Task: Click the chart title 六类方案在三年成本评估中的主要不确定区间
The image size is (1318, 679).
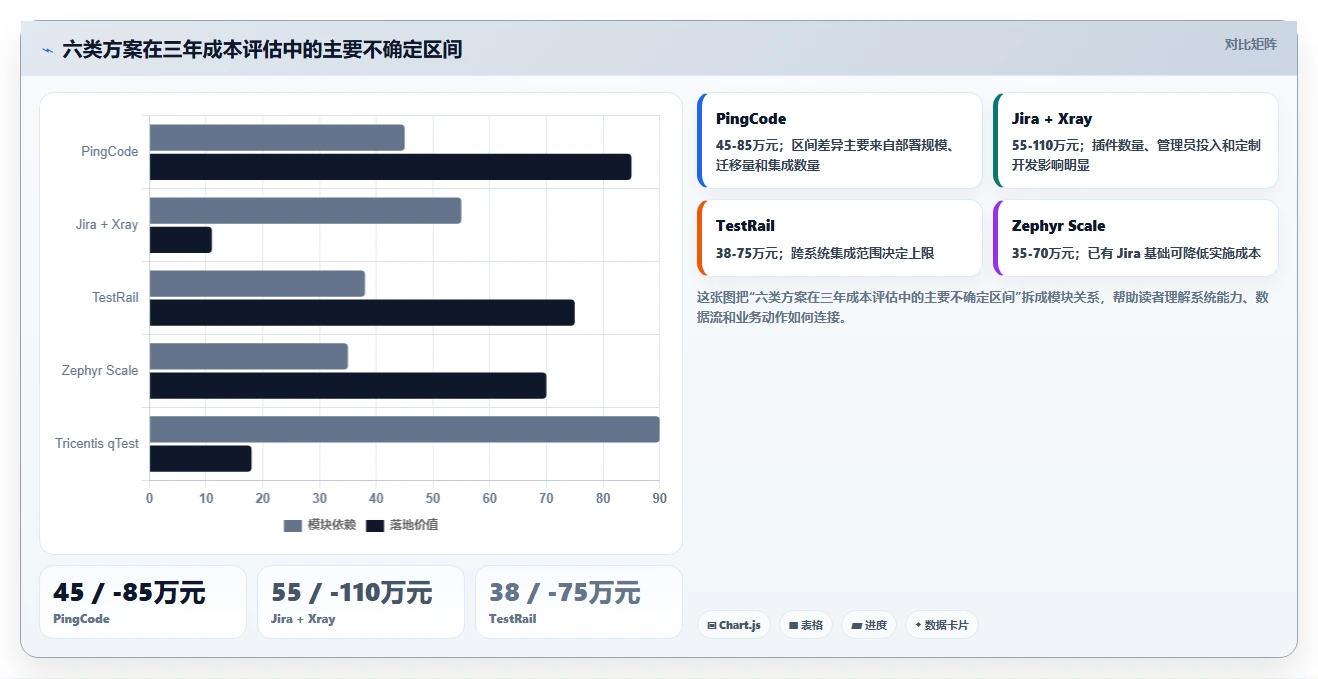Action: coord(262,49)
